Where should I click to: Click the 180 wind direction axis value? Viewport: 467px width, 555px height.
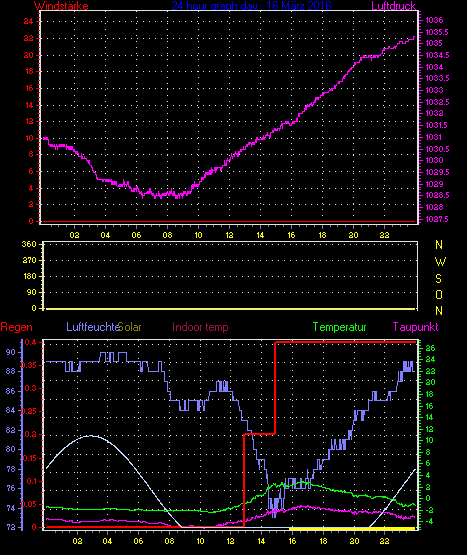point(29,276)
